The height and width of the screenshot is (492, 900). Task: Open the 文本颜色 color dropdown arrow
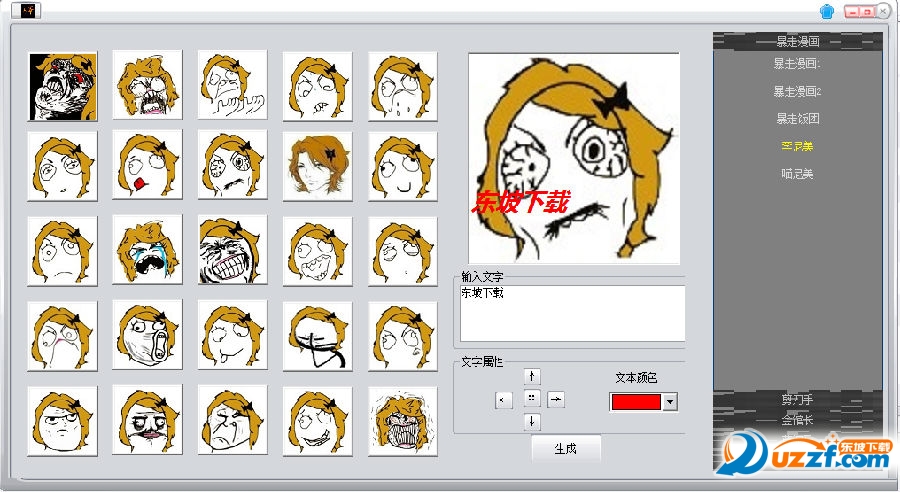coord(670,402)
